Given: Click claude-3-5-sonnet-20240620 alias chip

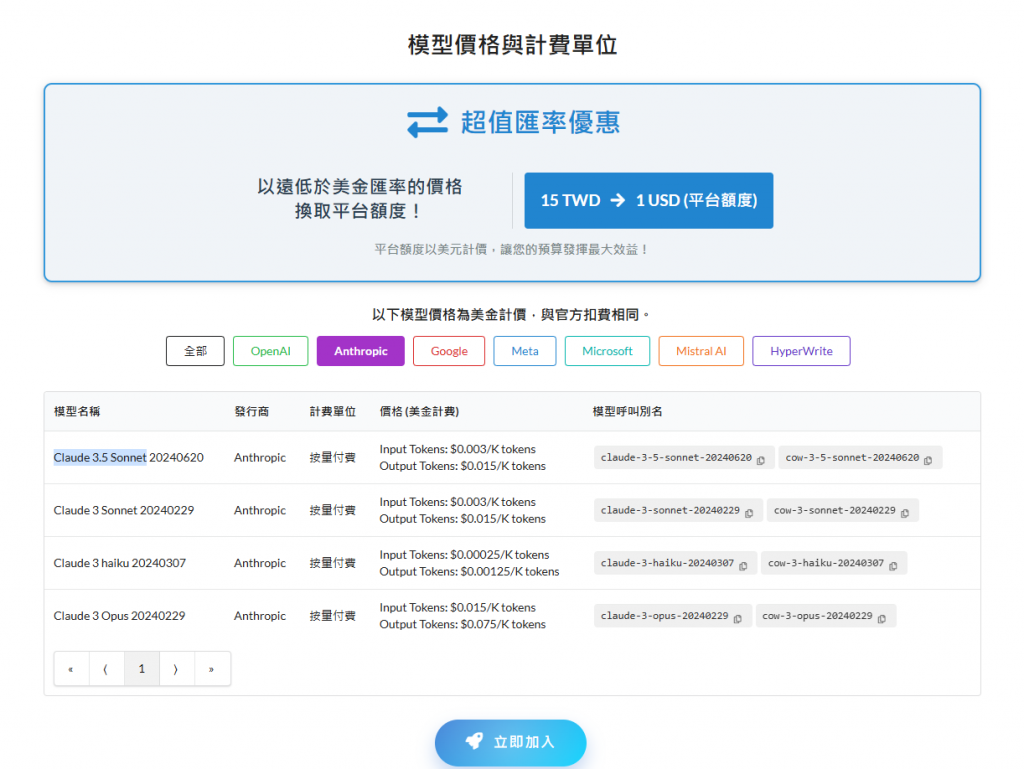Looking at the screenshot, I should tap(684, 458).
